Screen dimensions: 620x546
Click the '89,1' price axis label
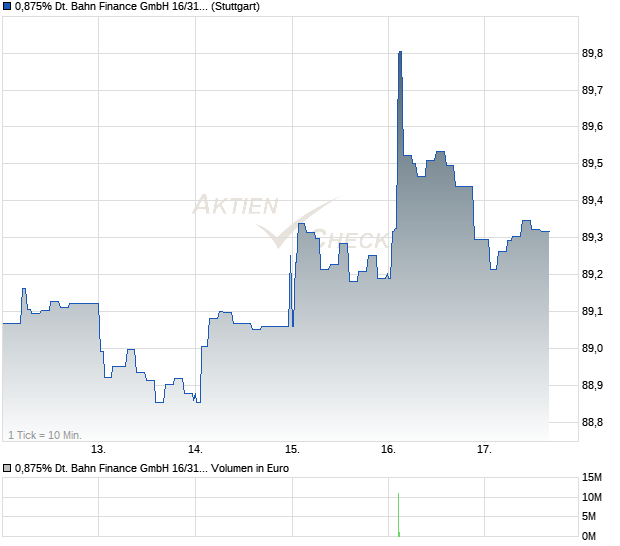(592, 312)
